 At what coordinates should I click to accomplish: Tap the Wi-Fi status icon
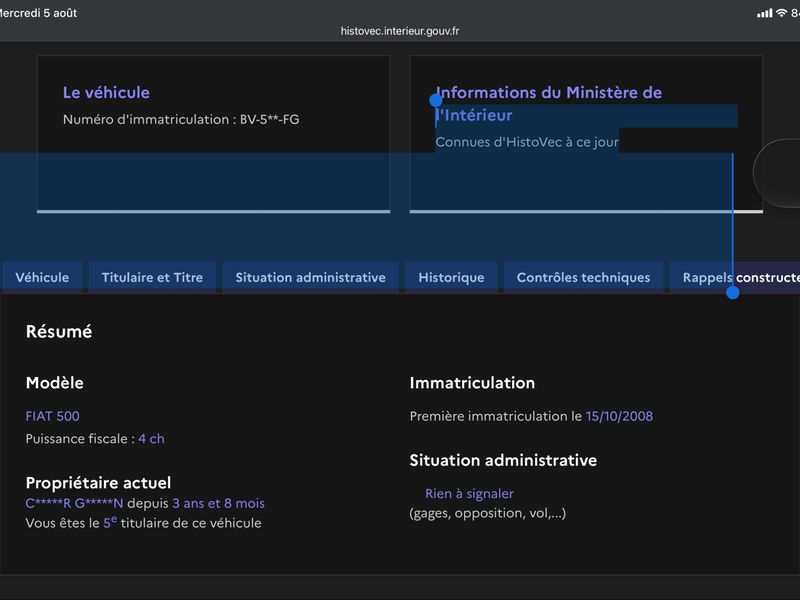point(781,13)
